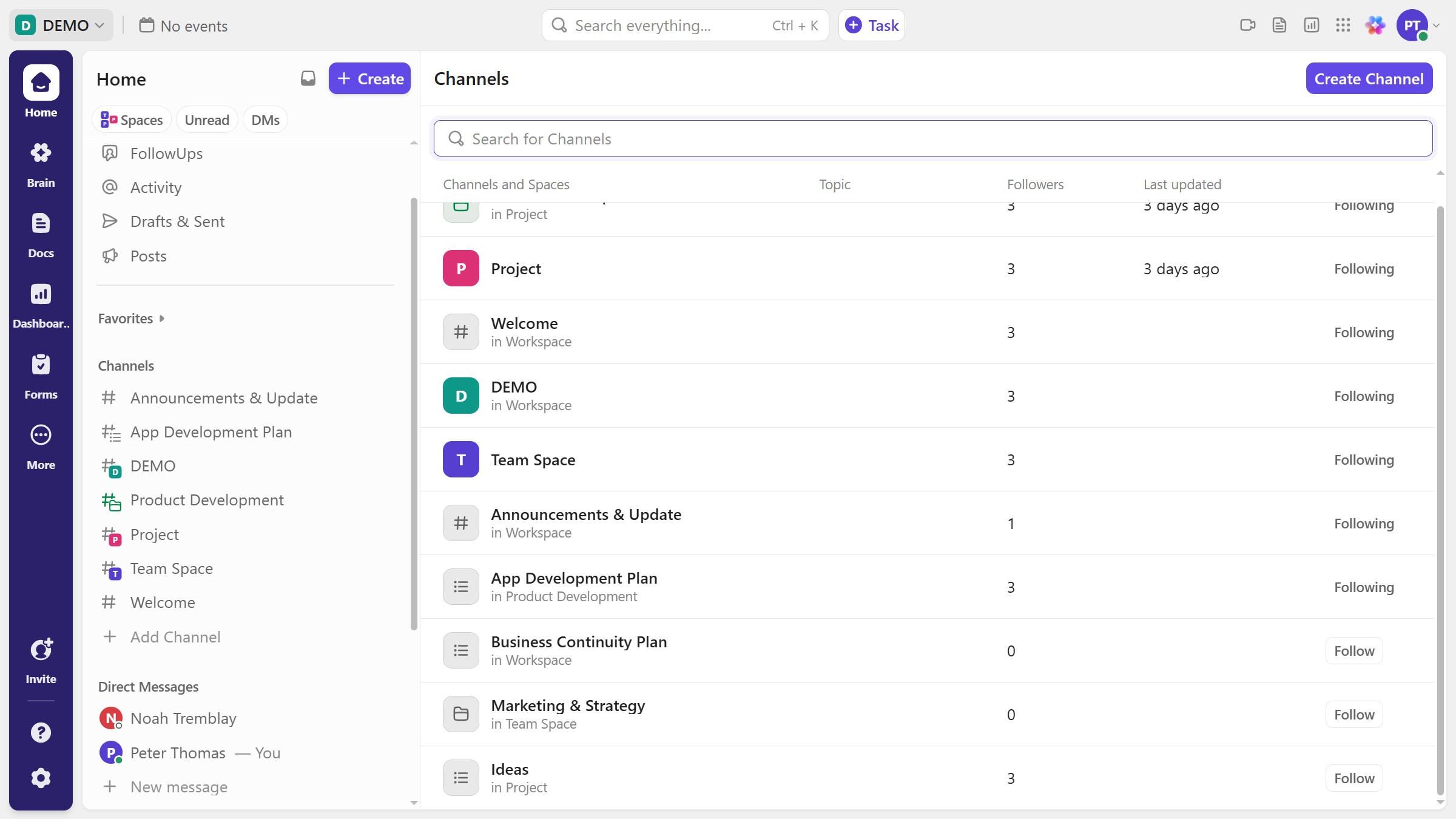
Task: Select the DMs filter tab
Action: [x=265, y=120]
